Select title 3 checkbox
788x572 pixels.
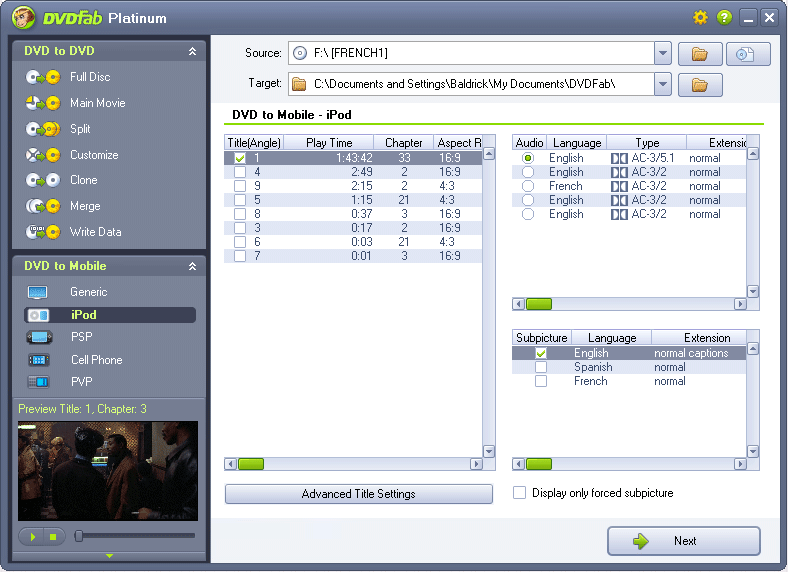[x=240, y=228]
